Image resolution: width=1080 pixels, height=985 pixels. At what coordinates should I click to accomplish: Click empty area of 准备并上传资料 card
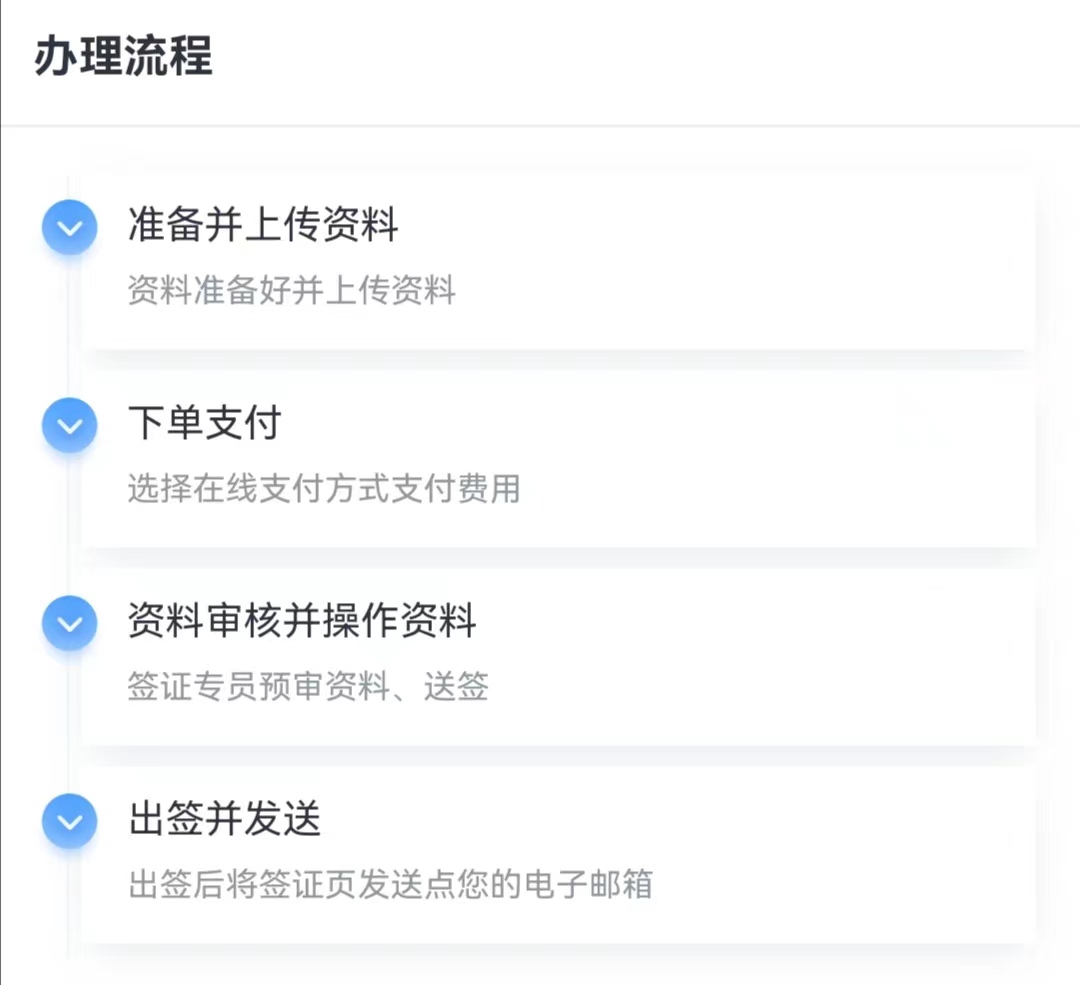[x=758, y=262]
